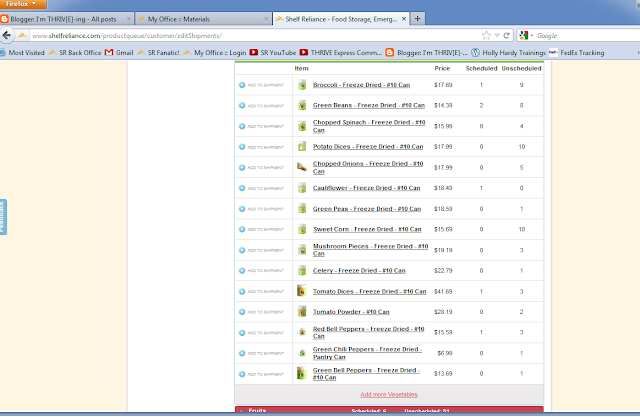The height and width of the screenshot is (417, 640).
Task: Open the Holly Hardy Trainings bookmark
Action: [x=509, y=53]
